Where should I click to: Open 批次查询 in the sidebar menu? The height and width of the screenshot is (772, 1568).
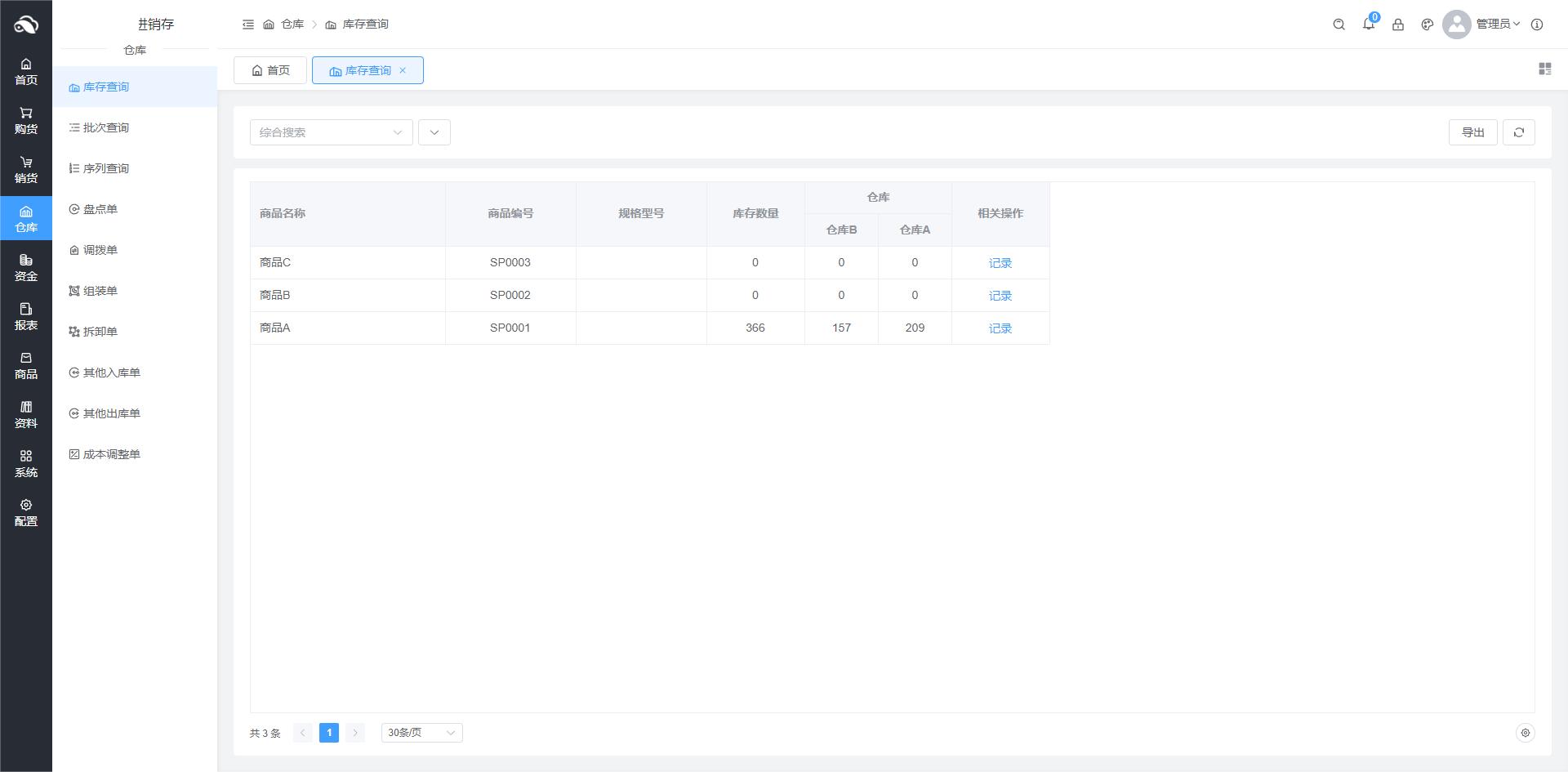click(105, 127)
